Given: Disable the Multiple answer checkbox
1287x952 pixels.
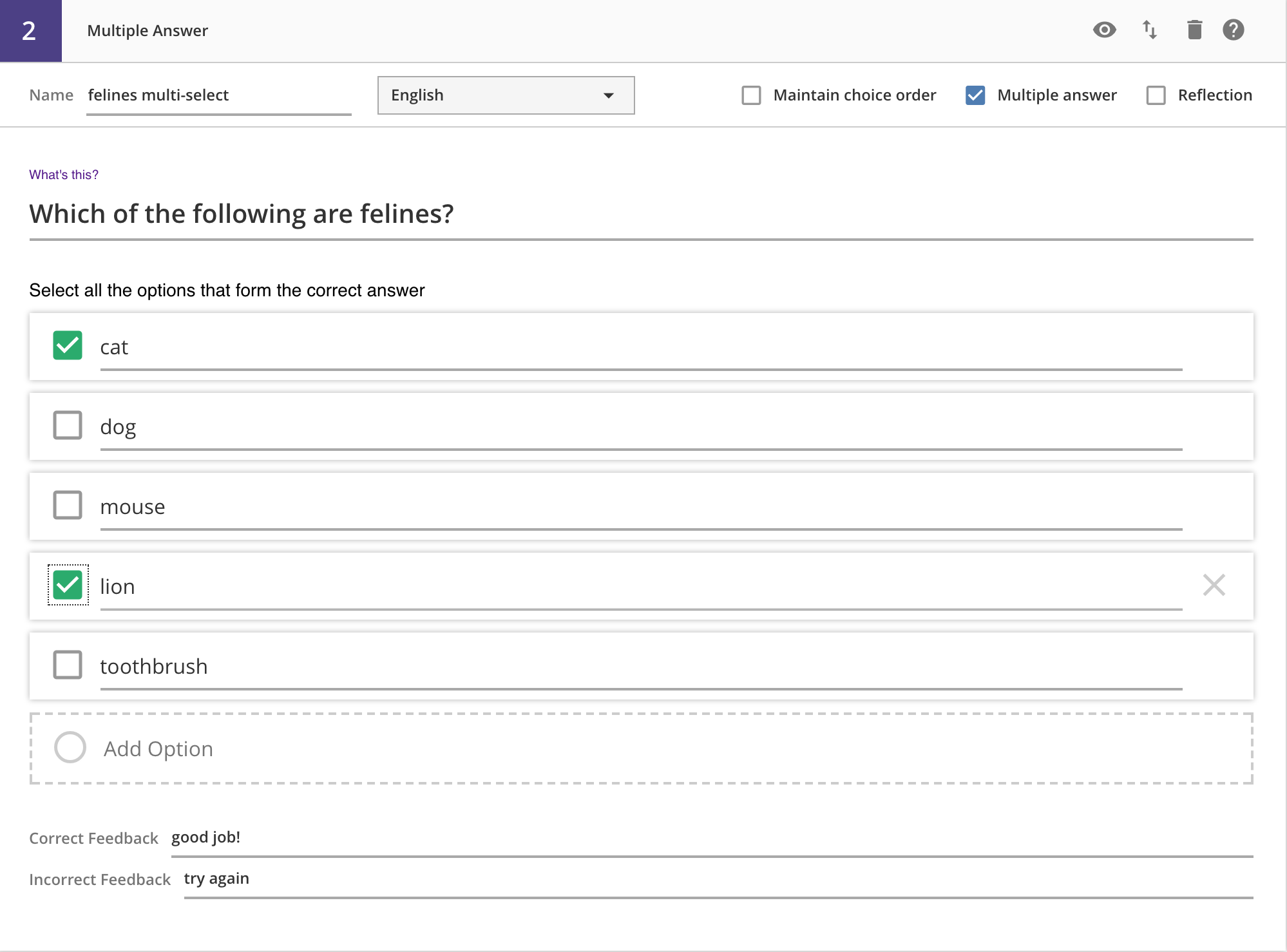Looking at the screenshot, I should tap(975, 95).
